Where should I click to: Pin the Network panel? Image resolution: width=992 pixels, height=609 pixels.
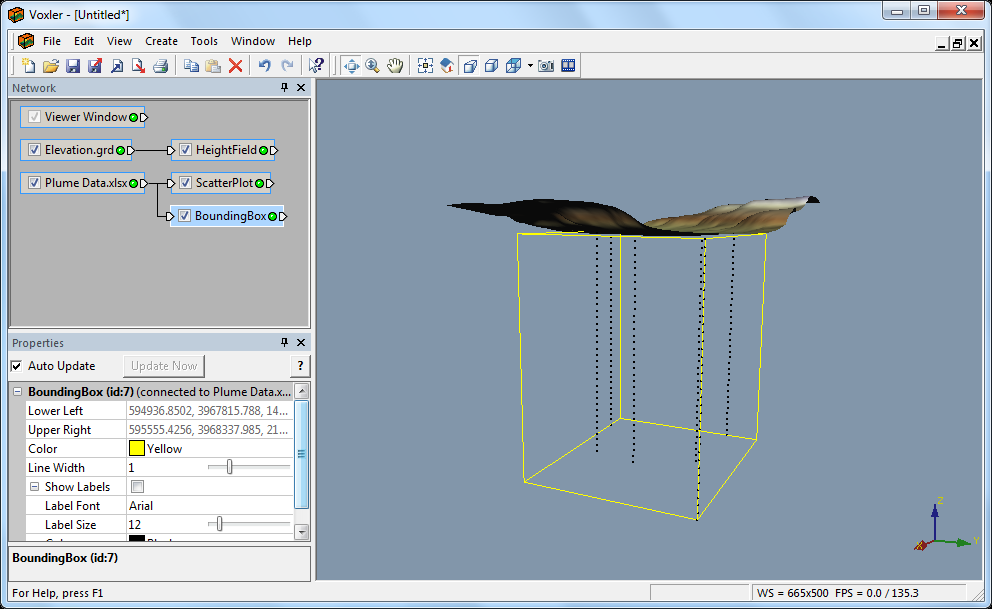(x=284, y=87)
